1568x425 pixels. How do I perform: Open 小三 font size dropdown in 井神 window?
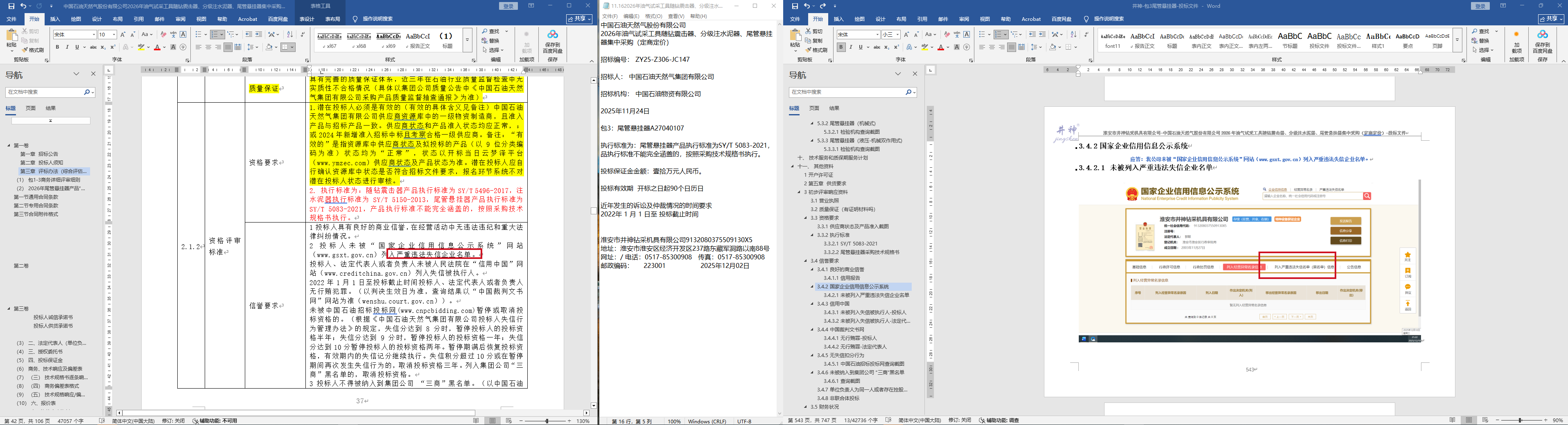899,35
